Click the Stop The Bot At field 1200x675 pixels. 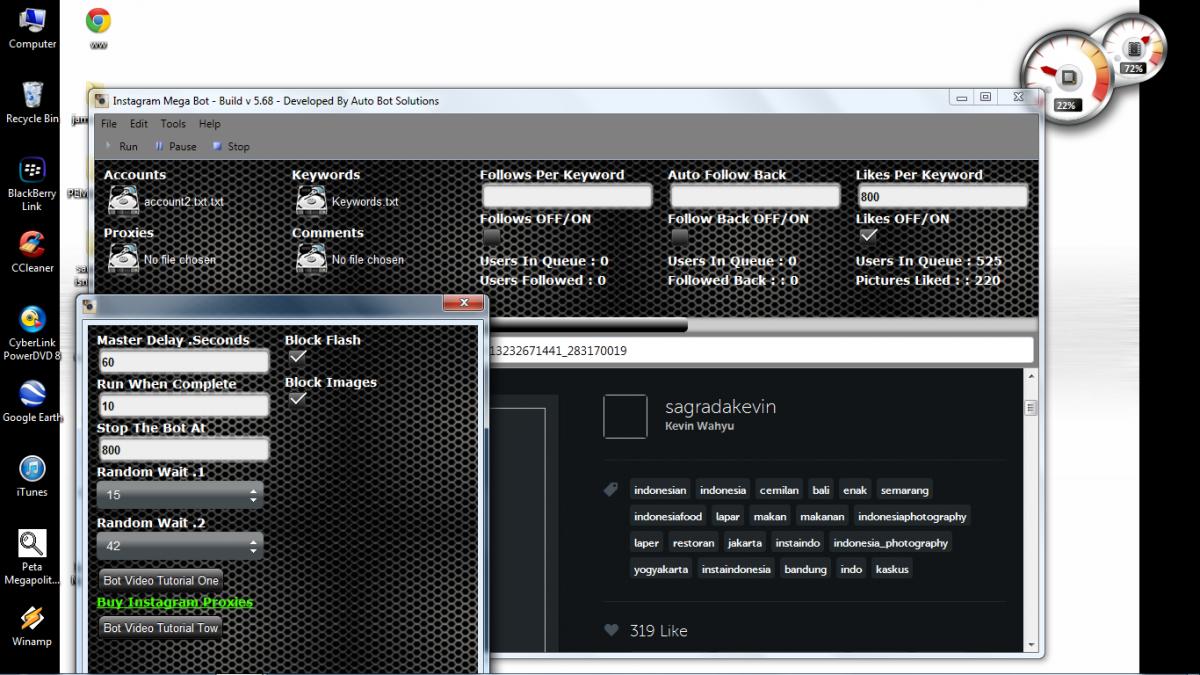[x=183, y=449]
